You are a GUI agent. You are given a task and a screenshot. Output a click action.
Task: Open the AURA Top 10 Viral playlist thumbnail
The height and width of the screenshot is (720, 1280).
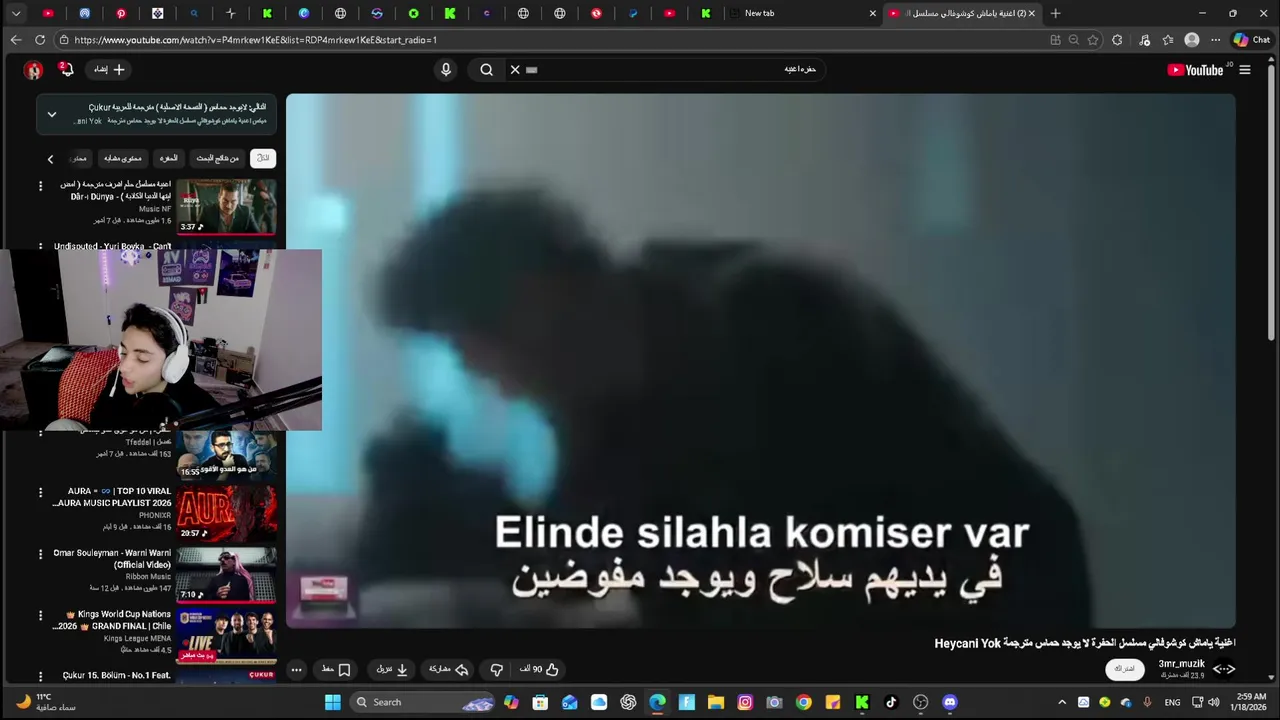point(227,512)
